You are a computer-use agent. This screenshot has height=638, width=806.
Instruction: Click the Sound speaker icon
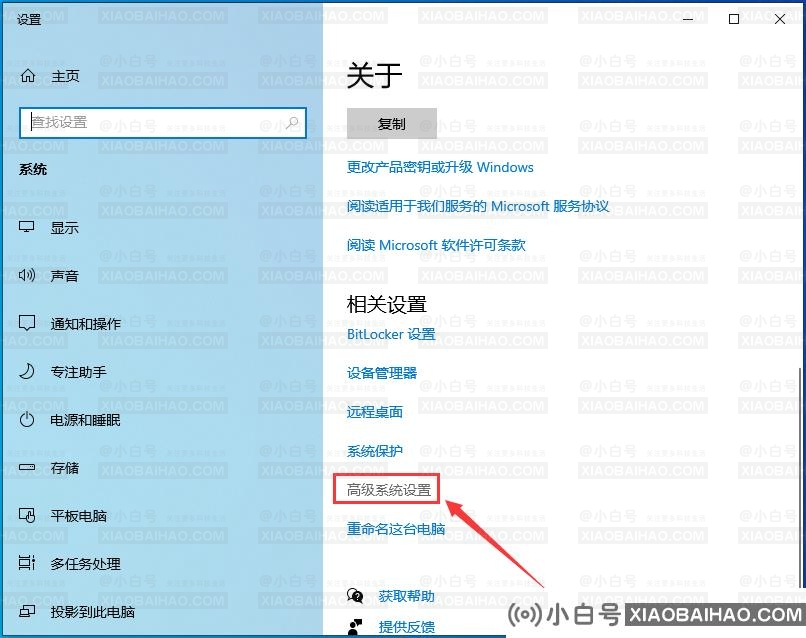click(27, 276)
